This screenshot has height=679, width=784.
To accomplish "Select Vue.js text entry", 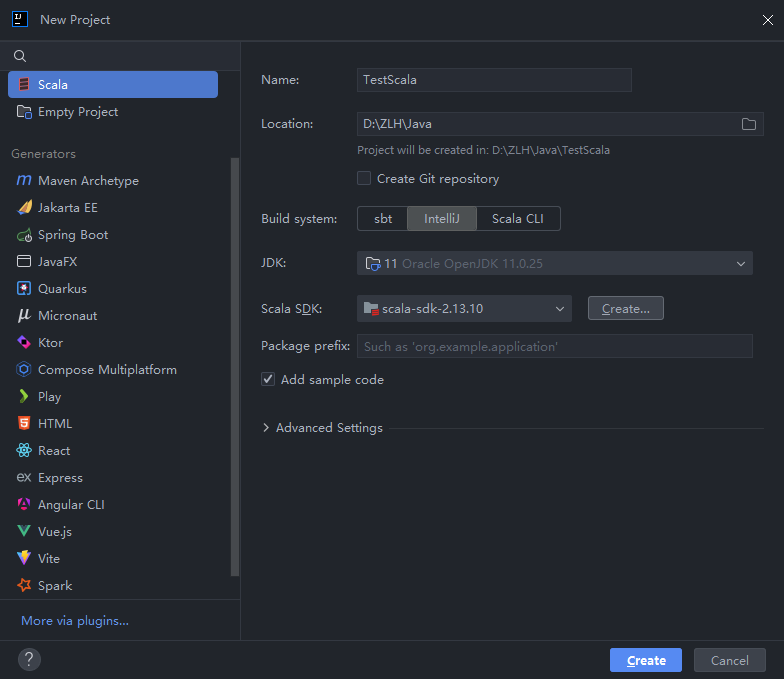I will click(x=55, y=532).
